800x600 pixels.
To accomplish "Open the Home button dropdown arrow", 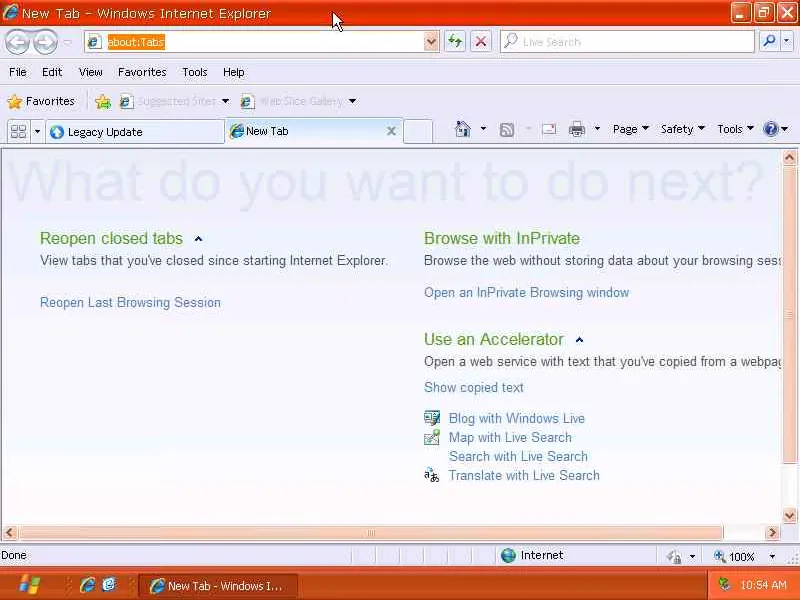I will tap(483, 129).
